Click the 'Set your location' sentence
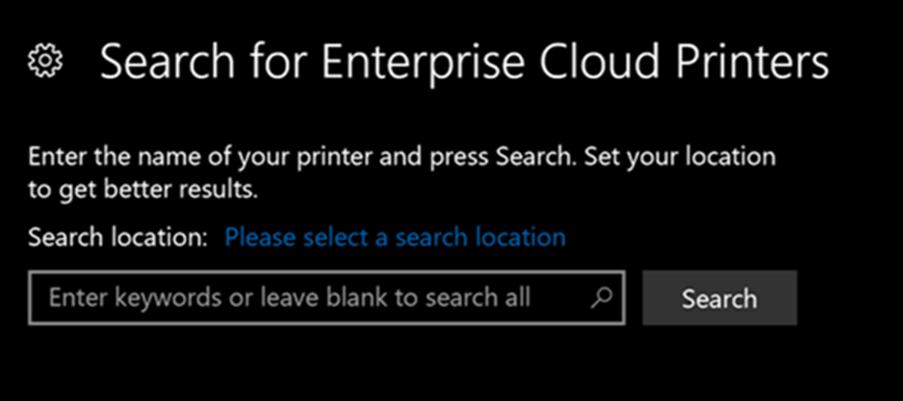 pyautogui.click(x=680, y=158)
